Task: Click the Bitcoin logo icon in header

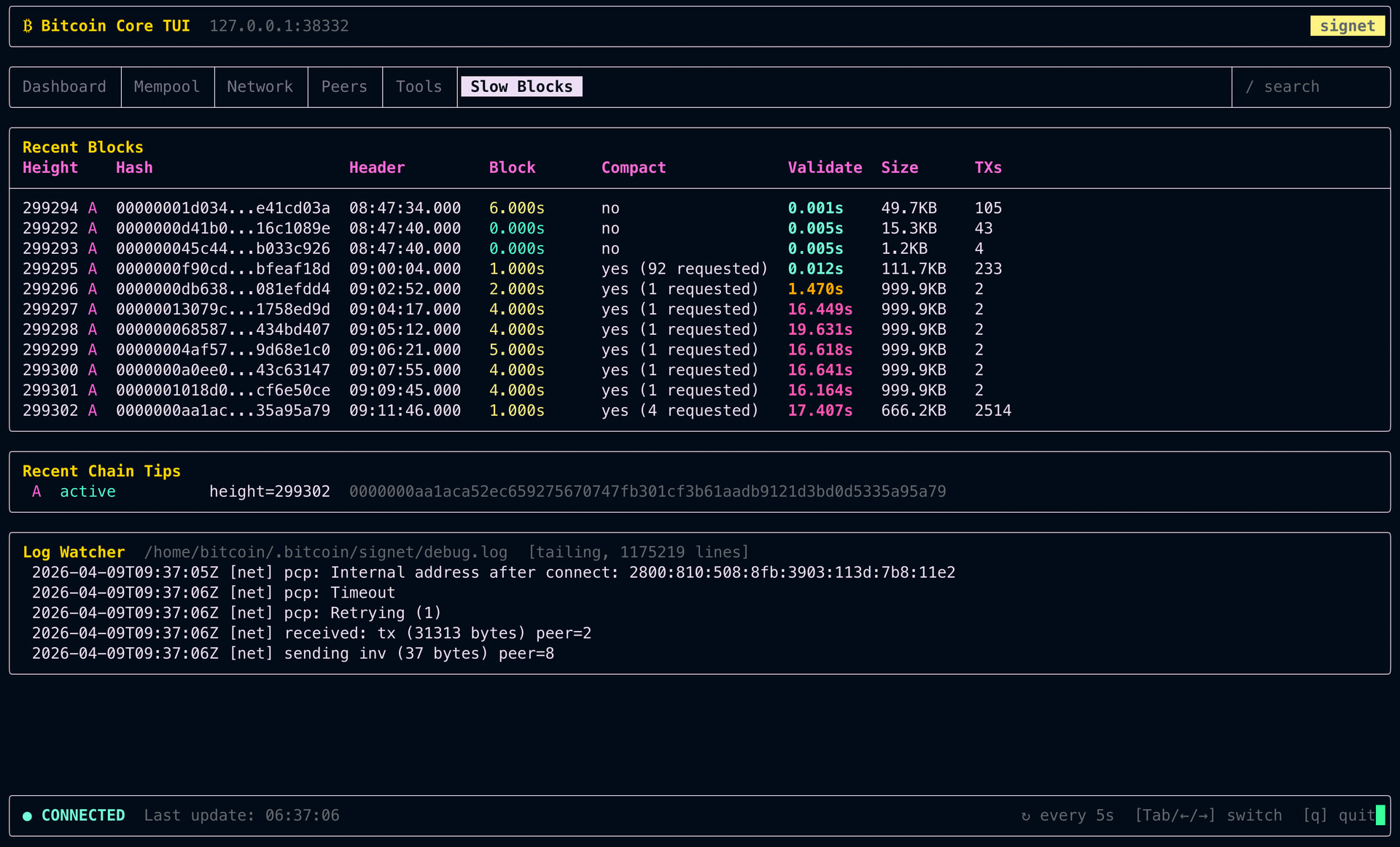Action: pyautogui.click(x=28, y=26)
